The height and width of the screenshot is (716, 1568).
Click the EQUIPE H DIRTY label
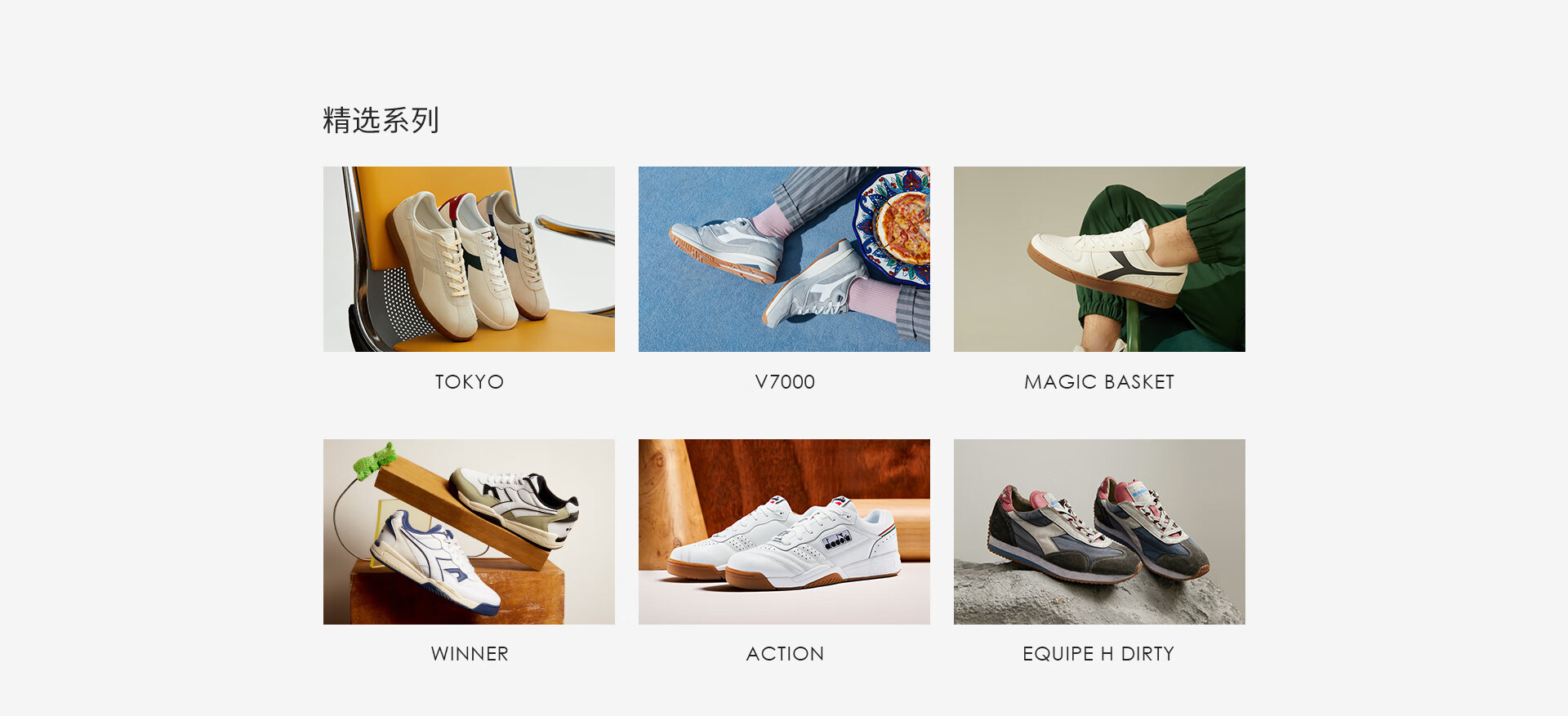1098,654
